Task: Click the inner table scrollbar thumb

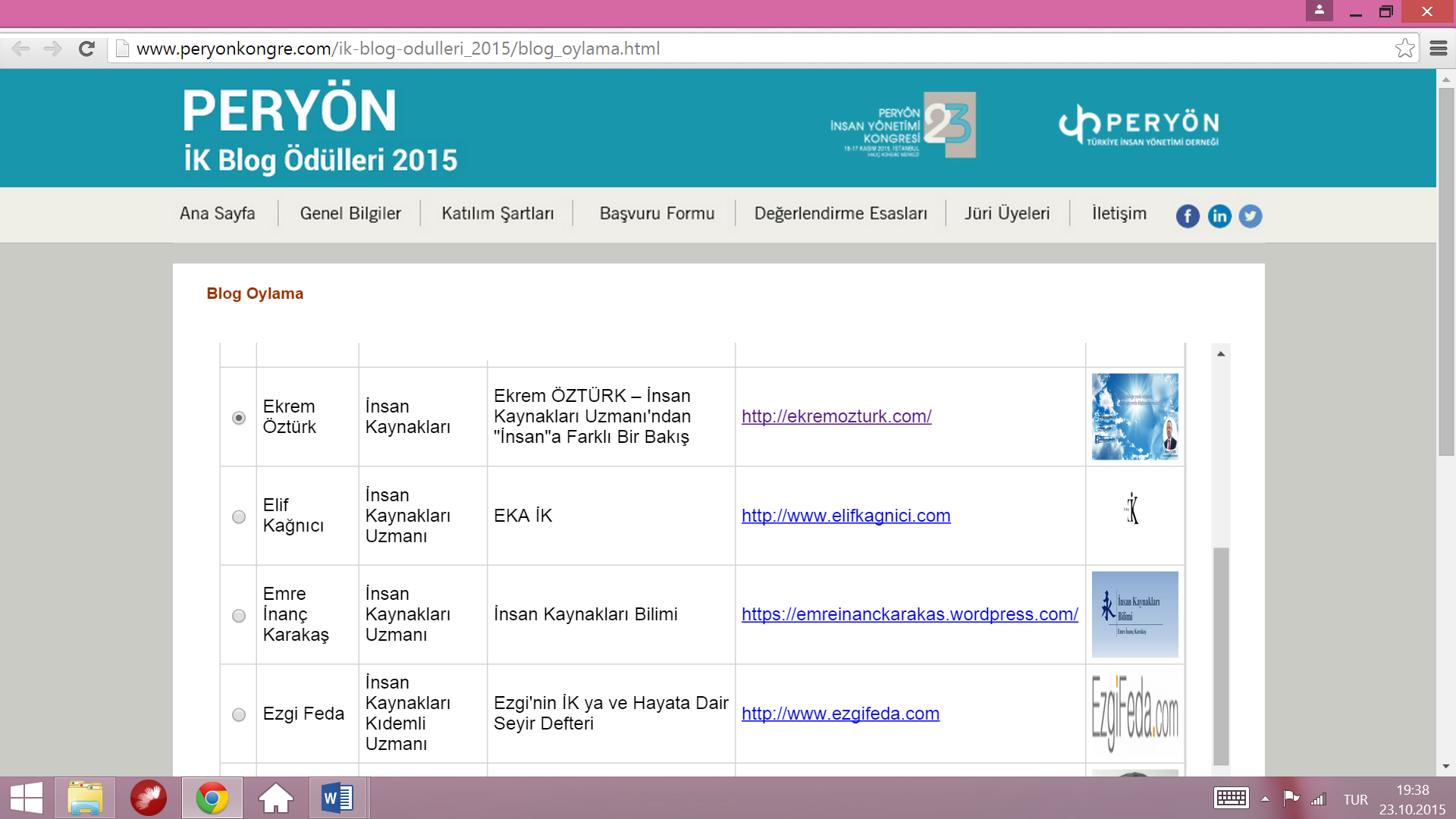Action: (x=1220, y=656)
